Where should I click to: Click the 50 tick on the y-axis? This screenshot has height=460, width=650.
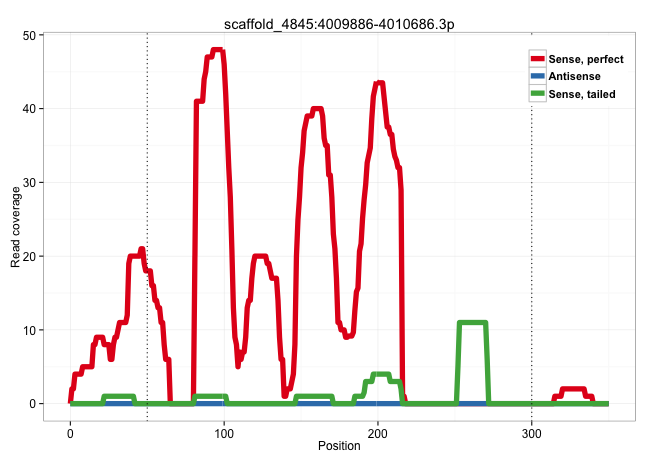tap(29, 35)
